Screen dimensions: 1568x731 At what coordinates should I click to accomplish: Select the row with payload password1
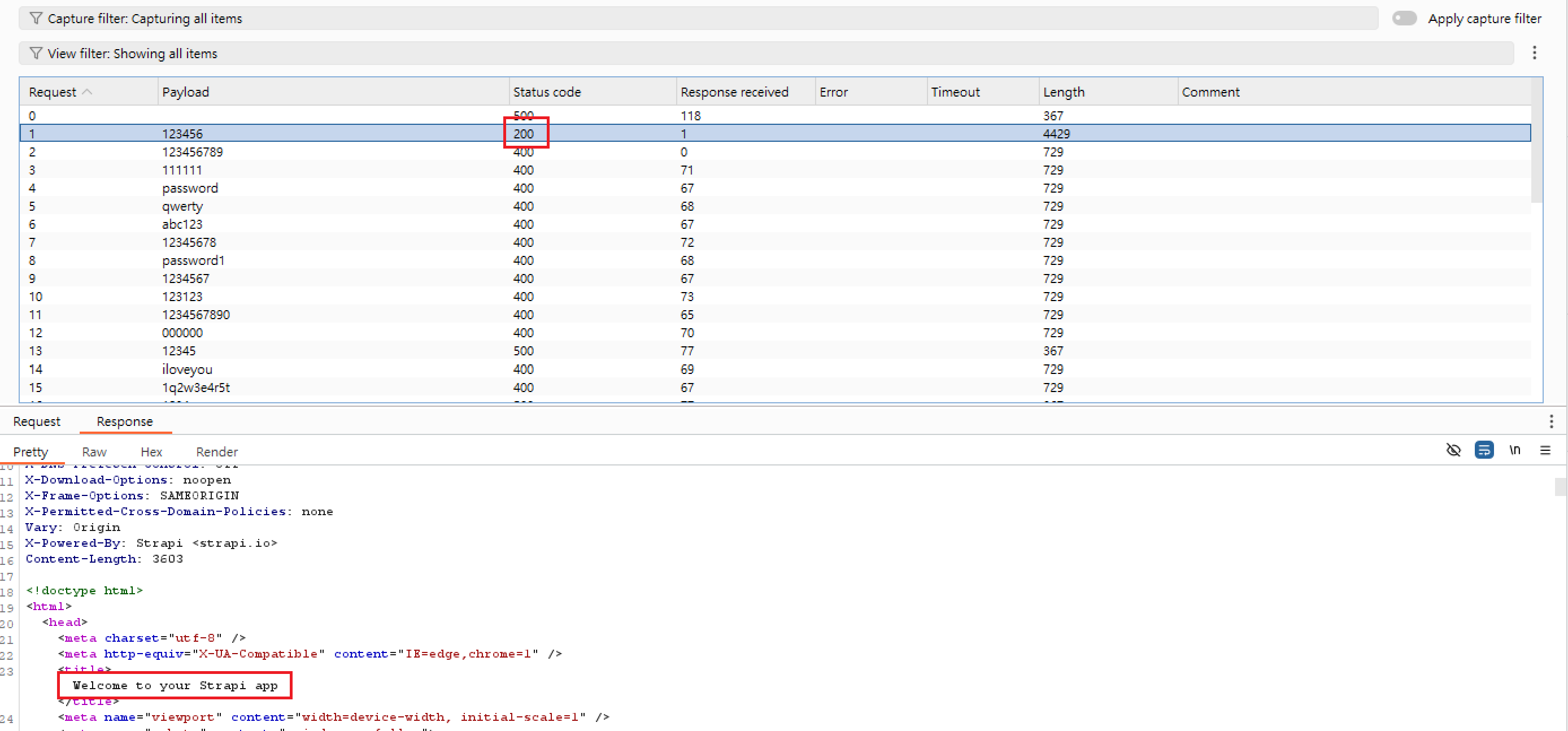tap(775, 260)
